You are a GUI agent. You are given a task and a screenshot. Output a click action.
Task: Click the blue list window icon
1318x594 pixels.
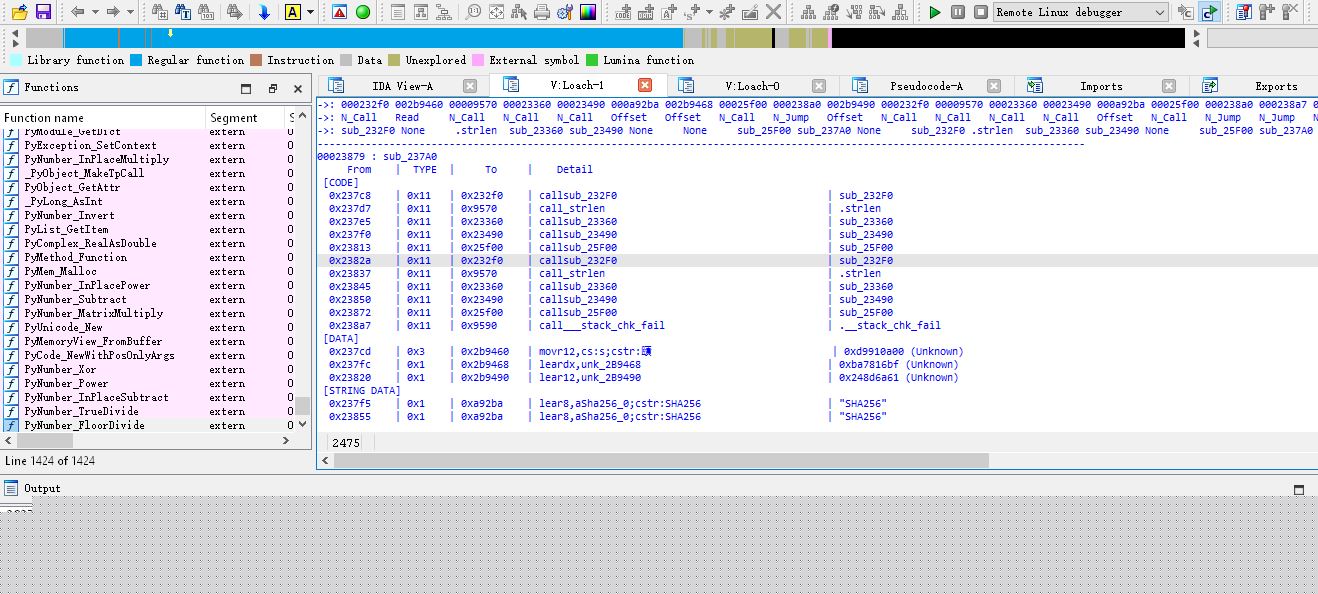1243,12
